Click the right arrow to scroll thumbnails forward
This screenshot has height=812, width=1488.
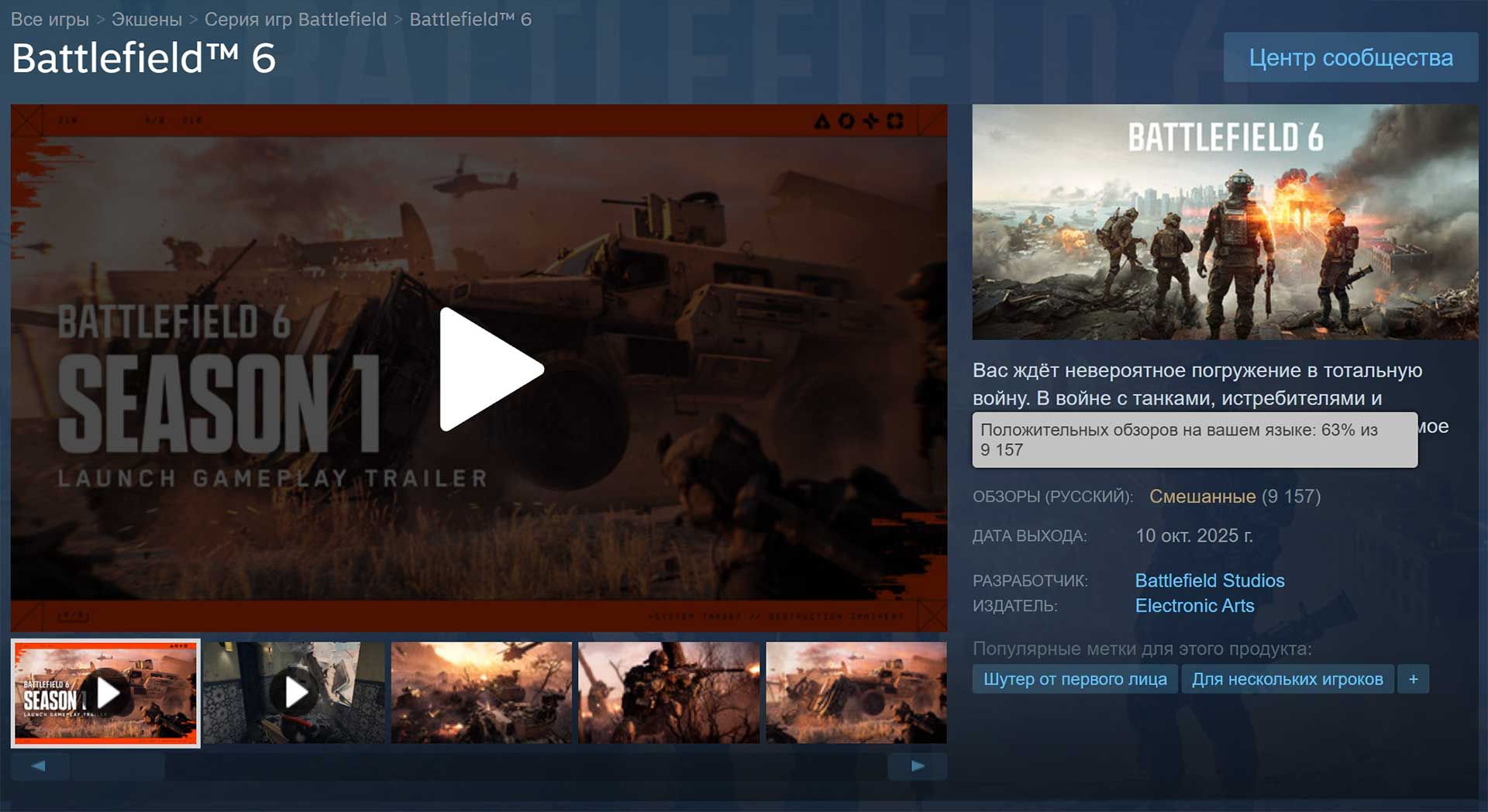coord(918,767)
